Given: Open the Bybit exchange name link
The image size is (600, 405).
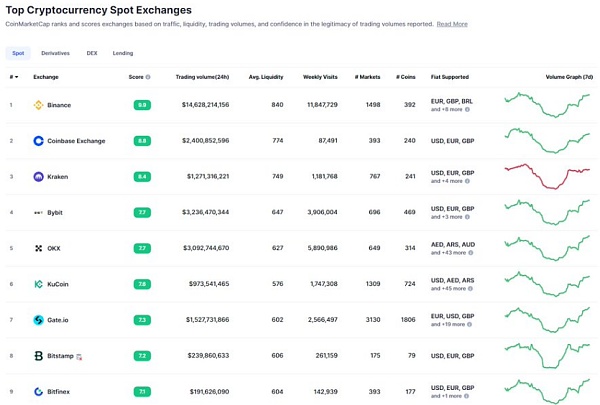Looking at the screenshot, I should point(58,212).
